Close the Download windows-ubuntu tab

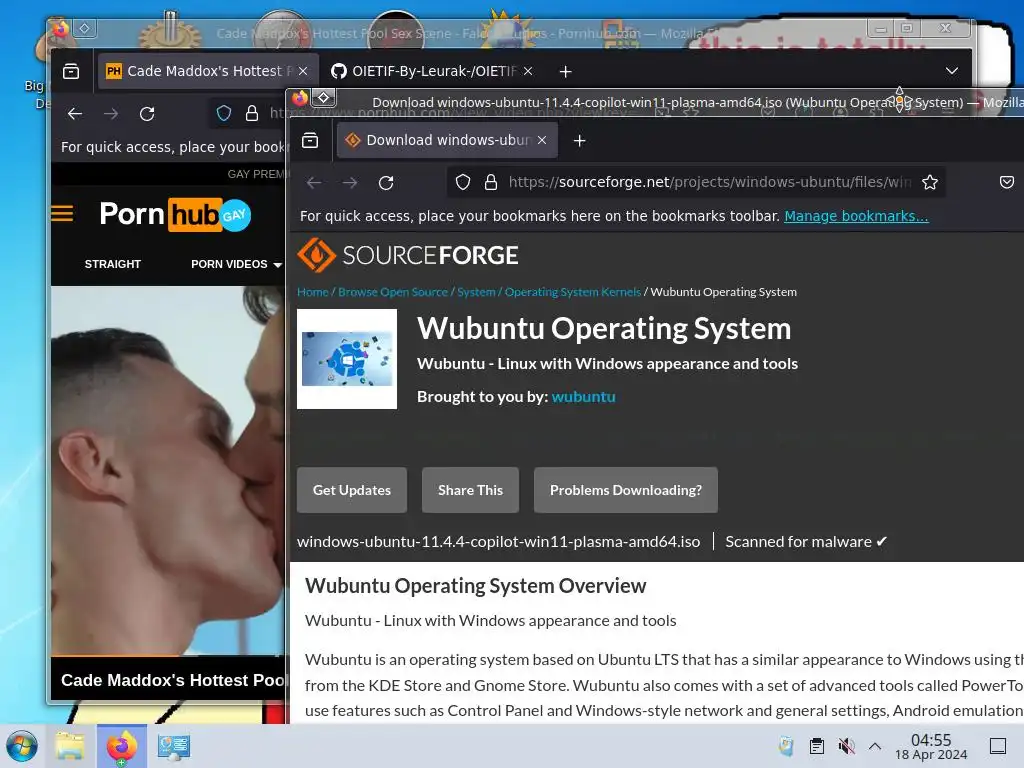pyautogui.click(x=542, y=140)
